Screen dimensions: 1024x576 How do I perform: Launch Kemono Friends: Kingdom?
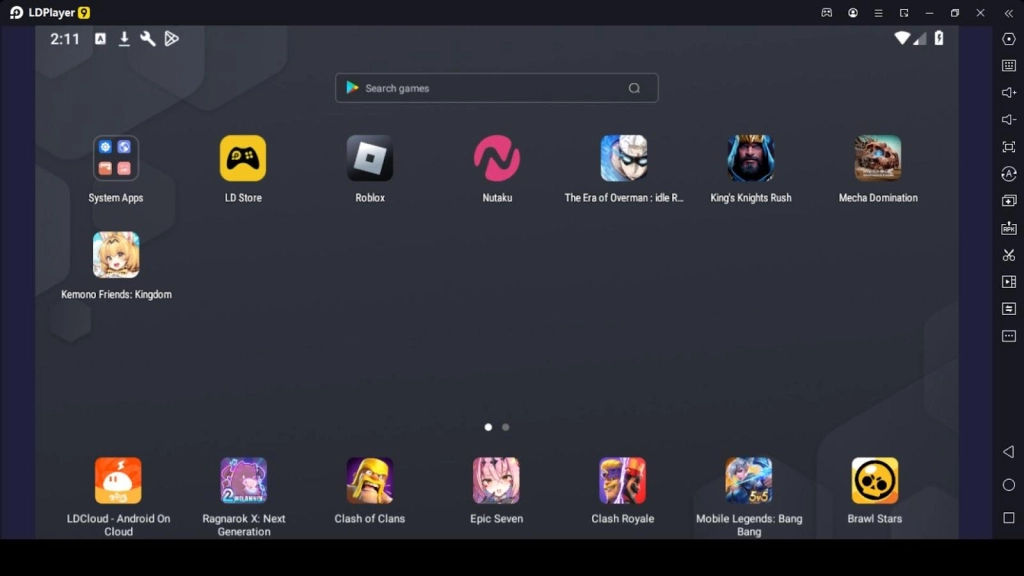click(116, 255)
